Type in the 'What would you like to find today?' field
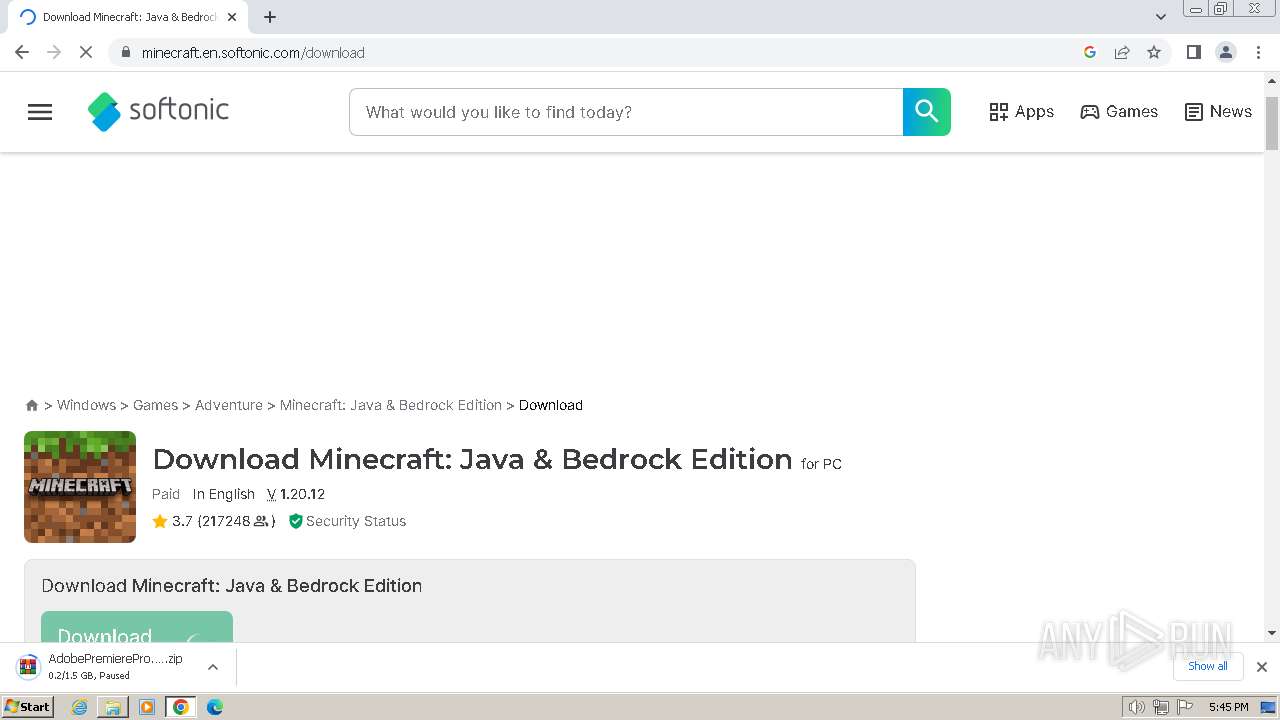The width and height of the screenshot is (1280, 720). click(626, 112)
